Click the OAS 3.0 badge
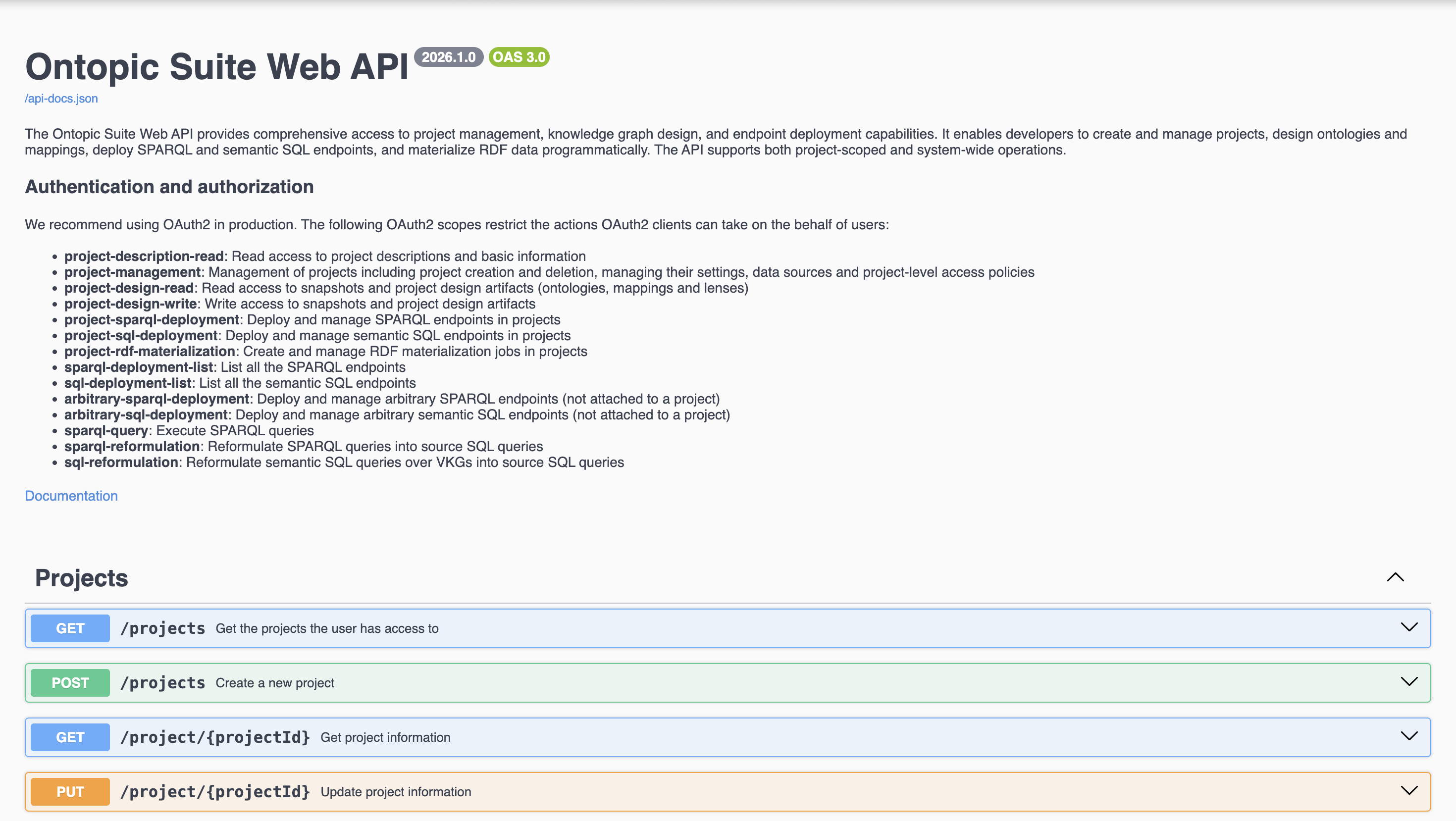The height and width of the screenshot is (821, 1456). [x=519, y=57]
